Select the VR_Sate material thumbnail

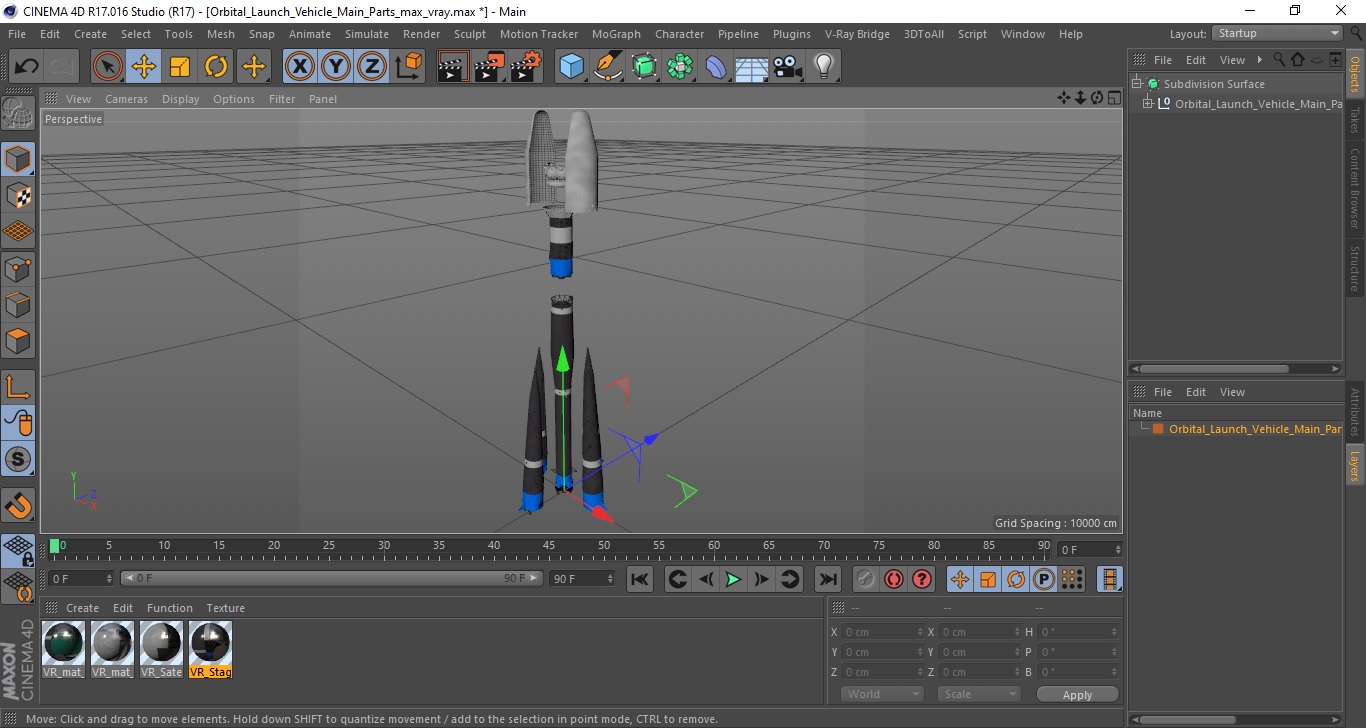point(161,649)
